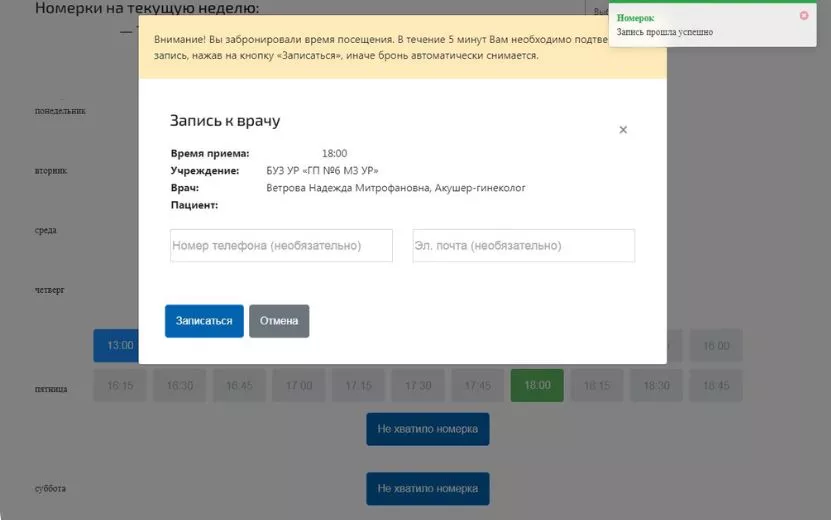This screenshot has width=831, height=520.
Task: Close the appointment dialog with the X
Action: point(623,130)
